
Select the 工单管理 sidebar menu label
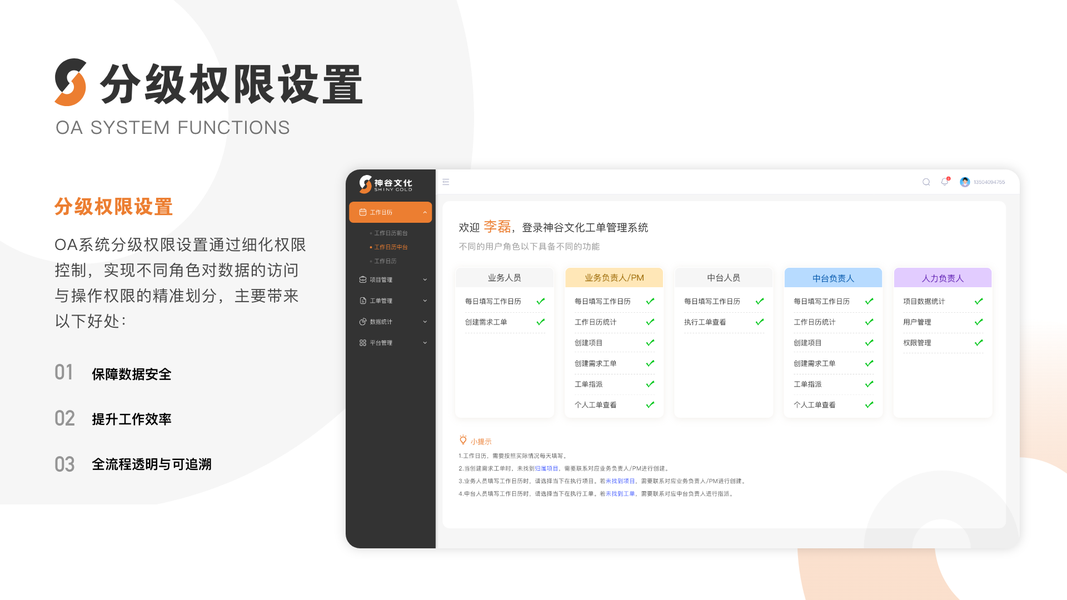(x=381, y=301)
